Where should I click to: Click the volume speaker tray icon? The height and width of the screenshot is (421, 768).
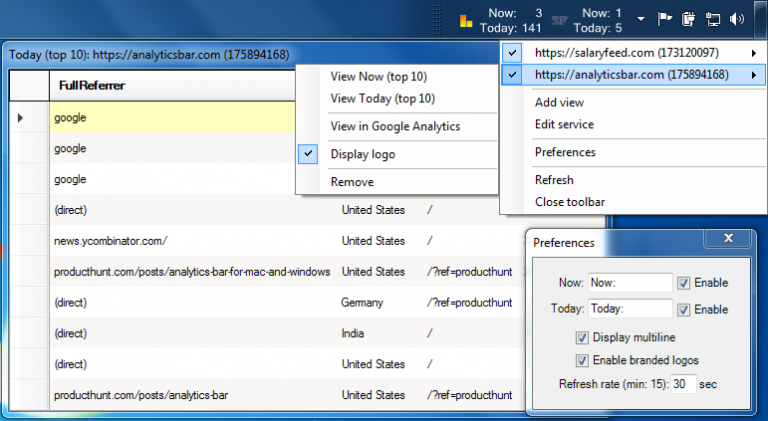pos(738,19)
